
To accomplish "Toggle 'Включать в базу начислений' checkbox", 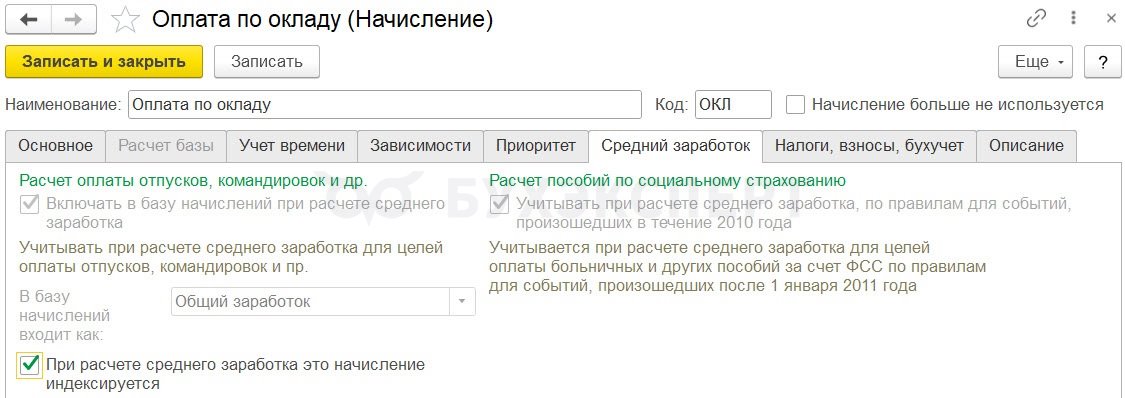I will click(29, 204).
